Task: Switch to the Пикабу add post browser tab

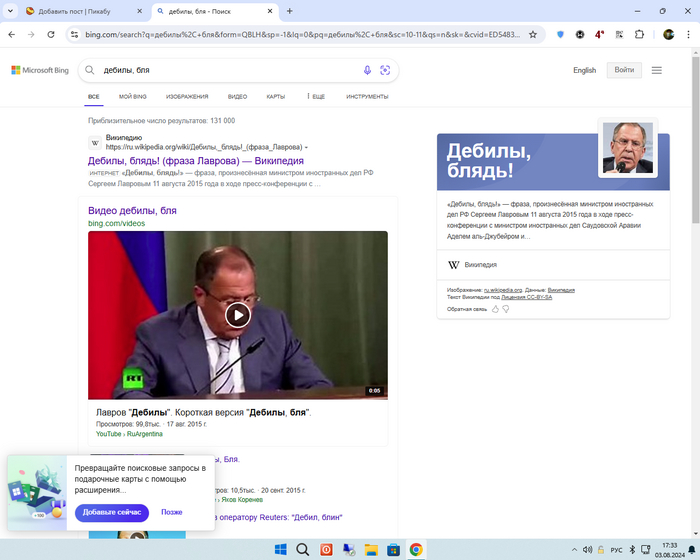Action: pos(80,11)
